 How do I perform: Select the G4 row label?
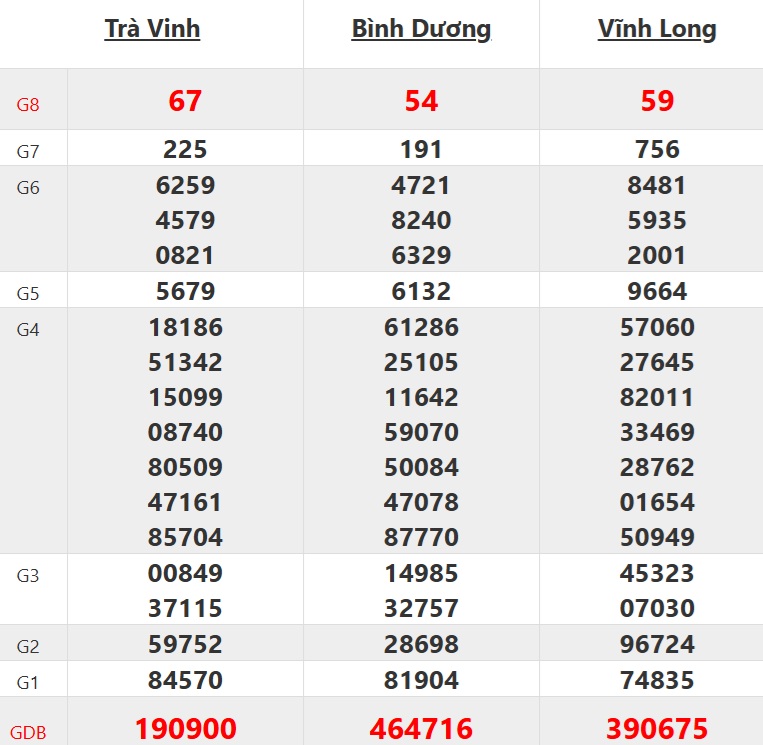[x=28, y=329]
